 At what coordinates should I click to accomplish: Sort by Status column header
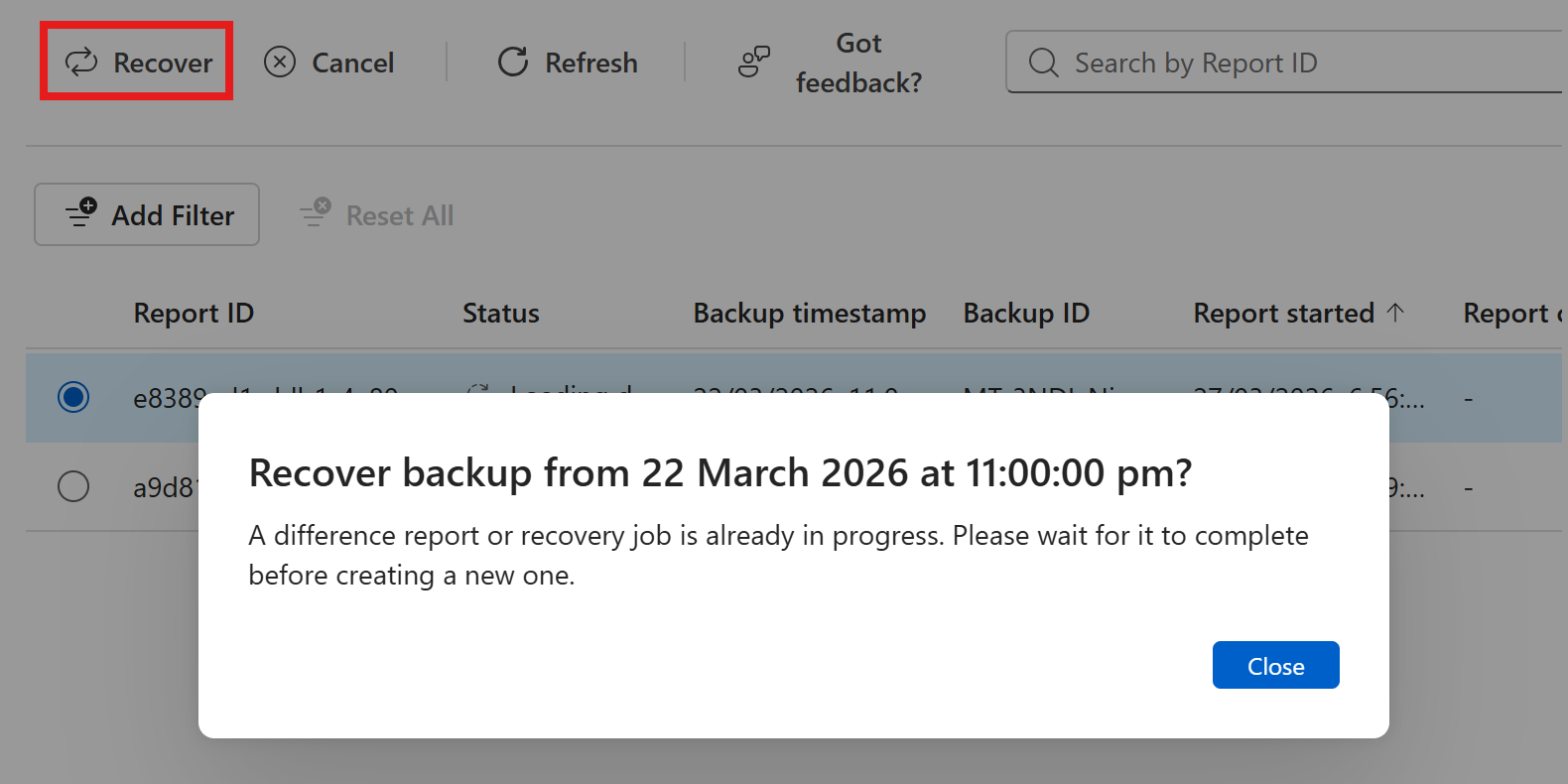501,314
